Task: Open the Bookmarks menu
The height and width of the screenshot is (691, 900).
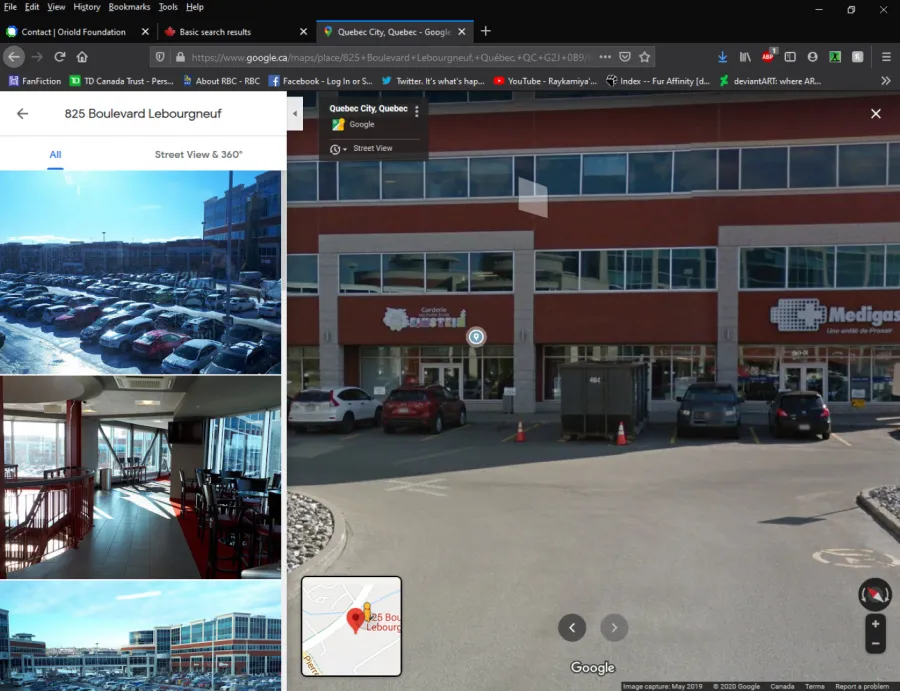Action: pyautogui.click(x=129, y=7)
